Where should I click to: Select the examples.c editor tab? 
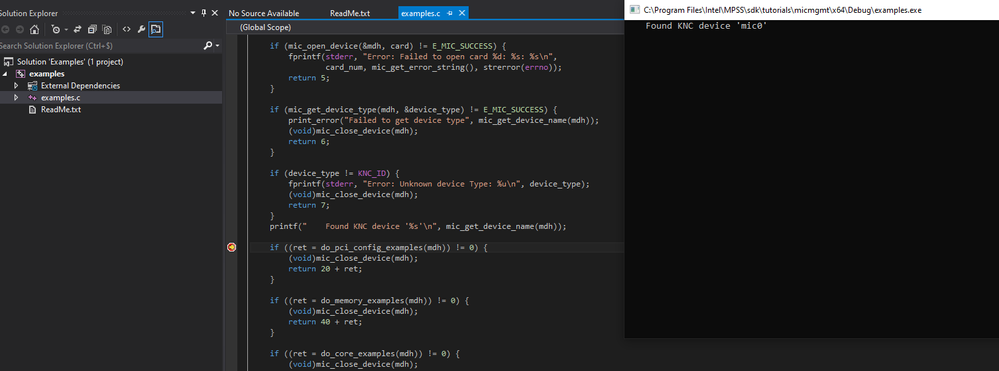[x=420, y=13]
